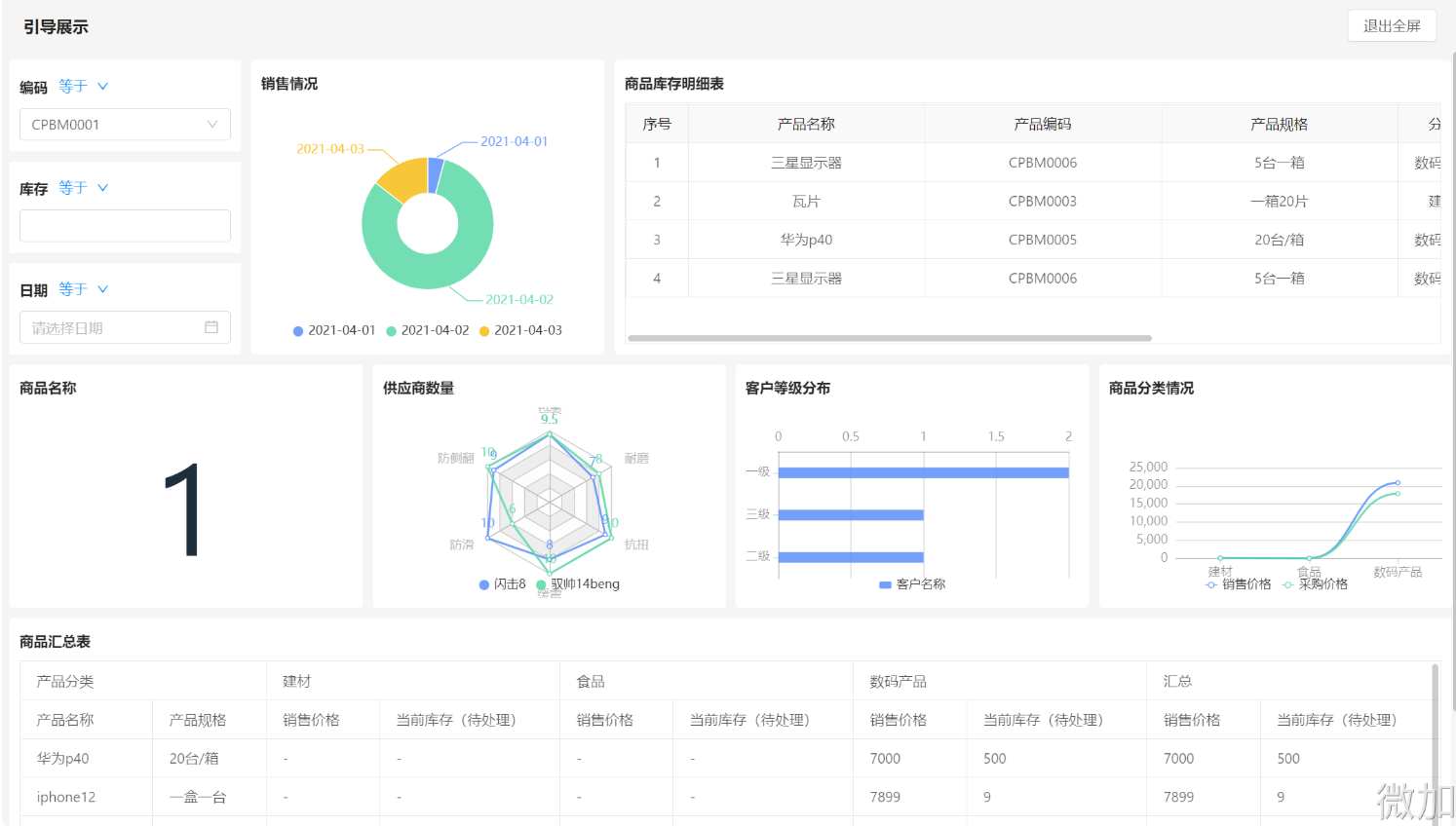The width and height of the screenshot is (1456, 826).
Task: Select the CPBM0005 华为p40 table row
Action: pyautogui.click(x=1033, y=240)
